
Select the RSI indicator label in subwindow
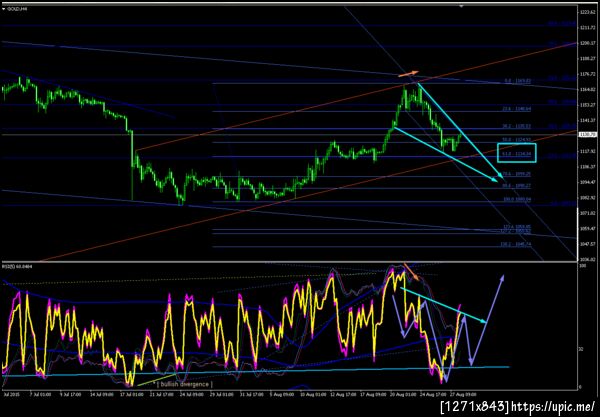(15, 265)
